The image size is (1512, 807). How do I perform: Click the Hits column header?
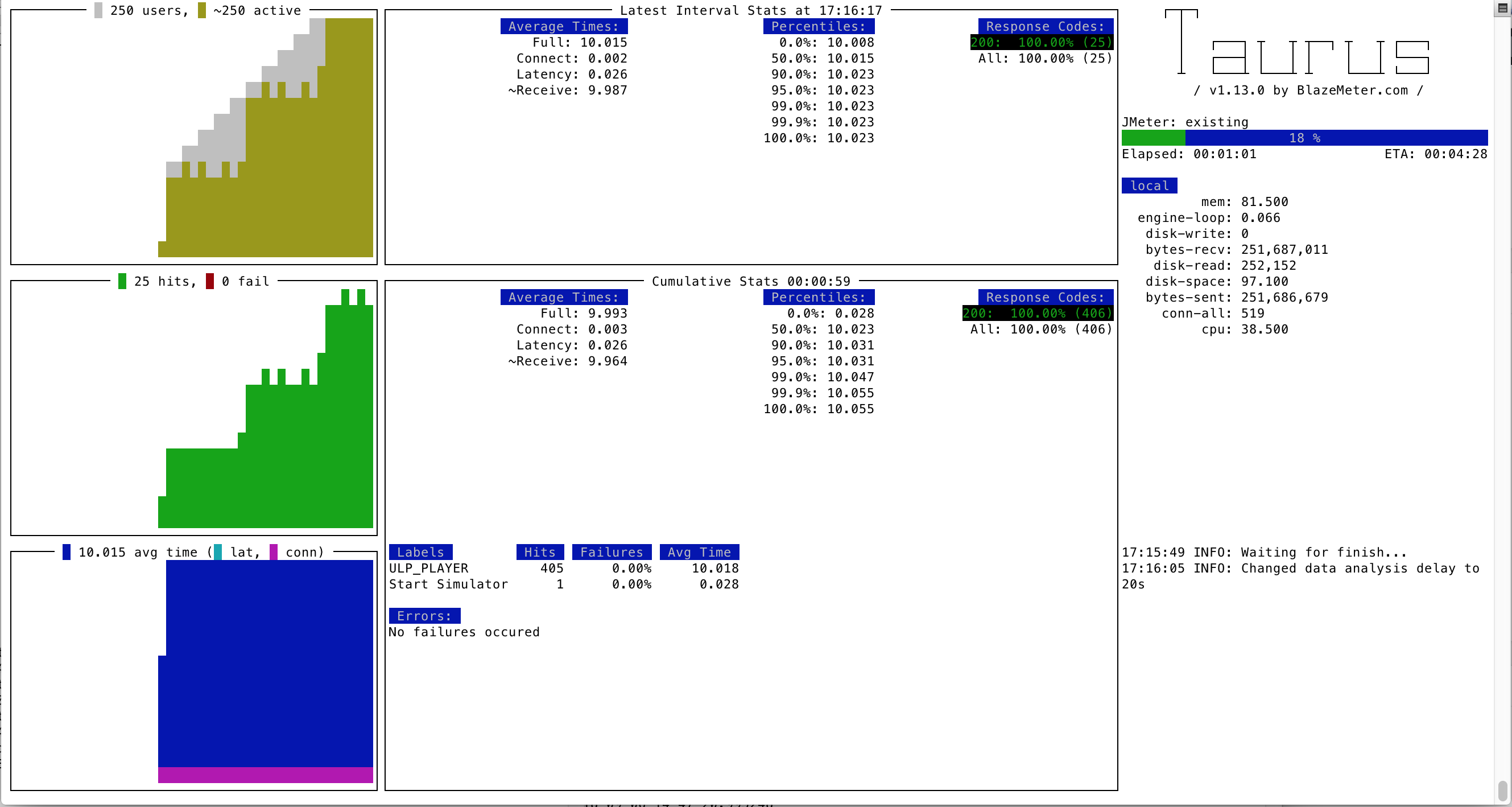click(540, 552)
